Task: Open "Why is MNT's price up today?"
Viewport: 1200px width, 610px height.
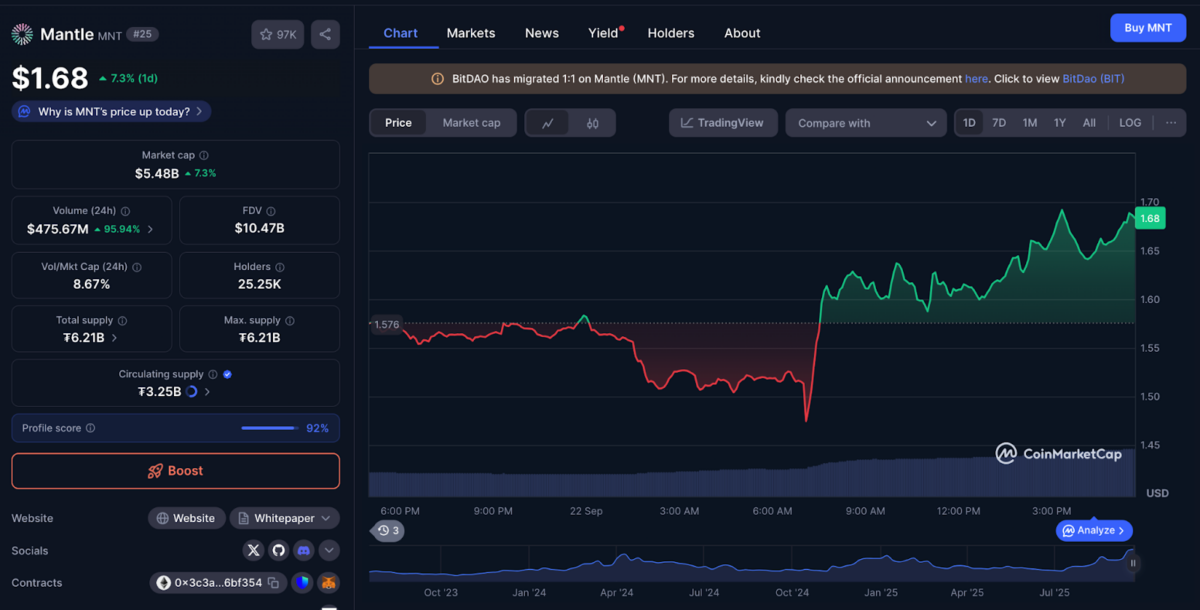Action: coord(111,112)
